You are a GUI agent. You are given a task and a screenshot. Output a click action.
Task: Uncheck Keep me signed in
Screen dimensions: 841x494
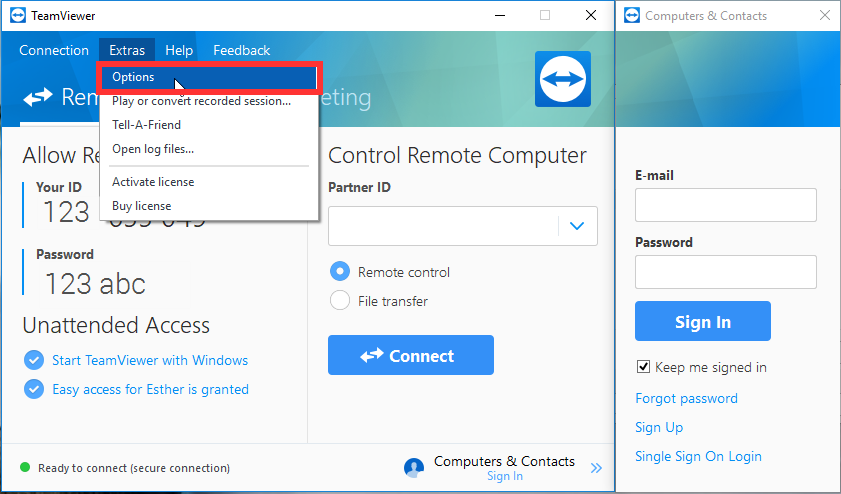(643, 367)
